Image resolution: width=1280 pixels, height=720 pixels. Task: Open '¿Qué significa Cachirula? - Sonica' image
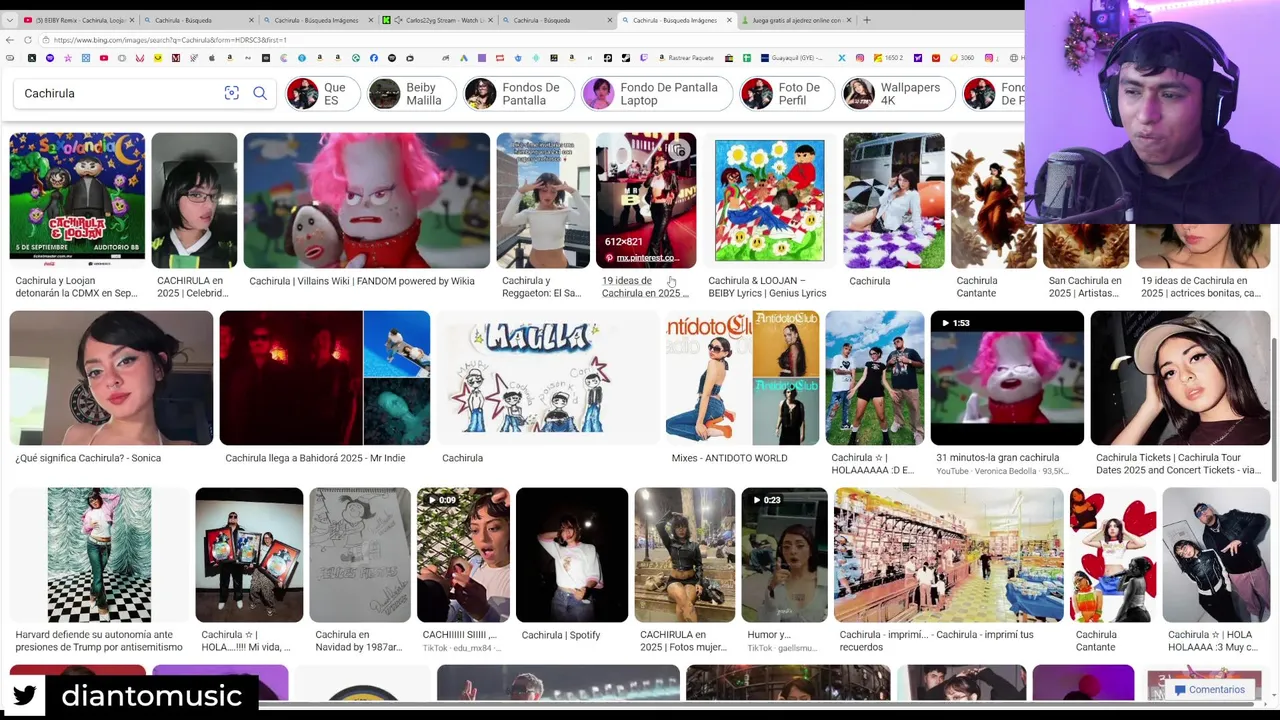pos(111,377)
